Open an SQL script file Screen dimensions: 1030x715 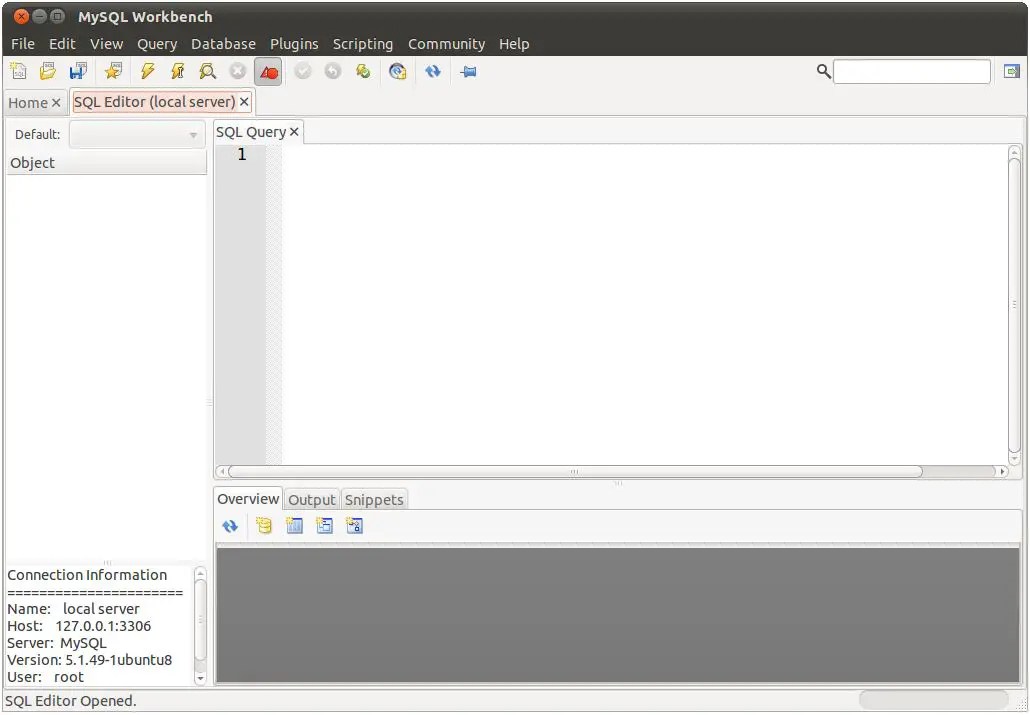48,71
